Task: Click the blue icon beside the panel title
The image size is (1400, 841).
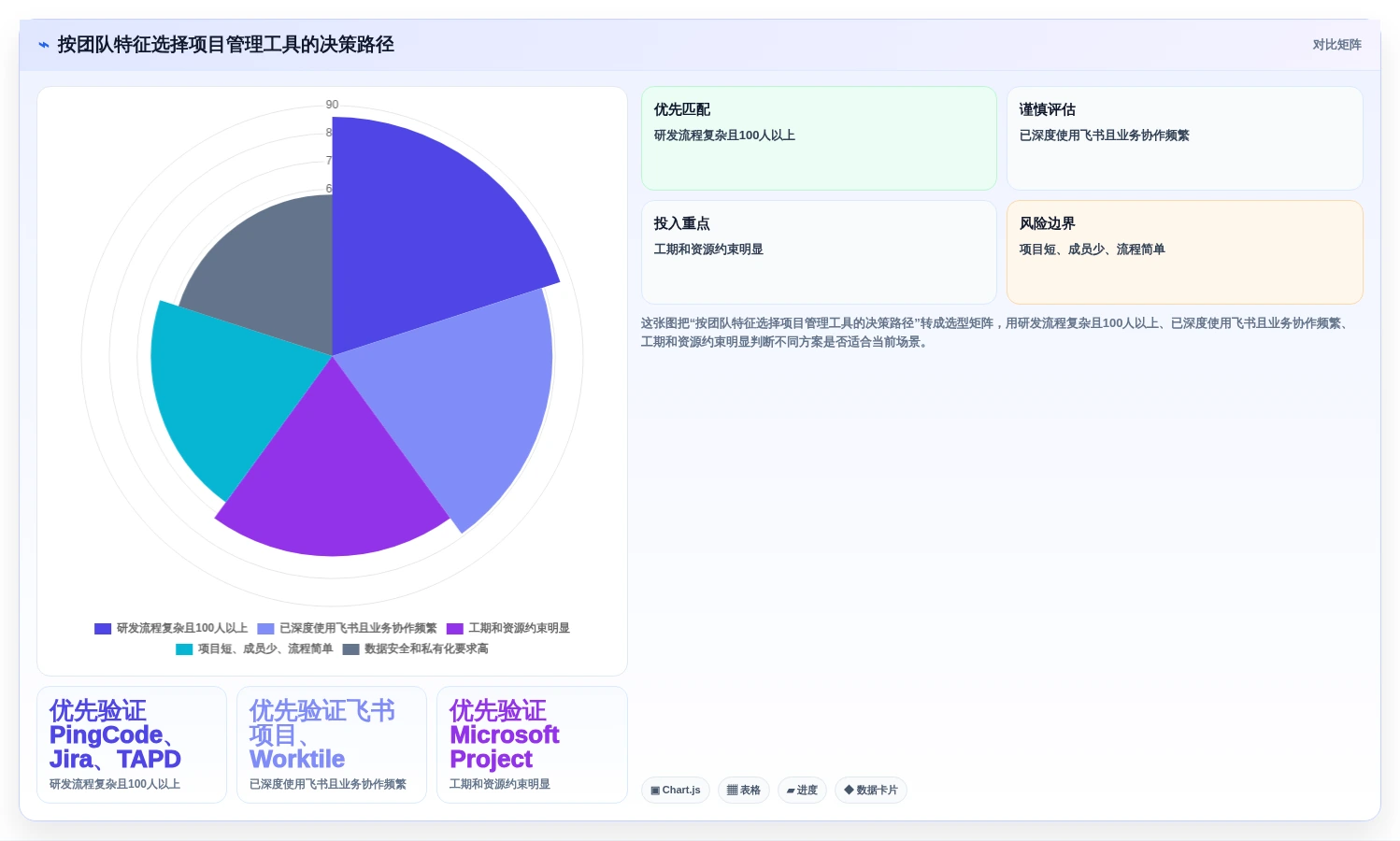Action: coord(44,45)
